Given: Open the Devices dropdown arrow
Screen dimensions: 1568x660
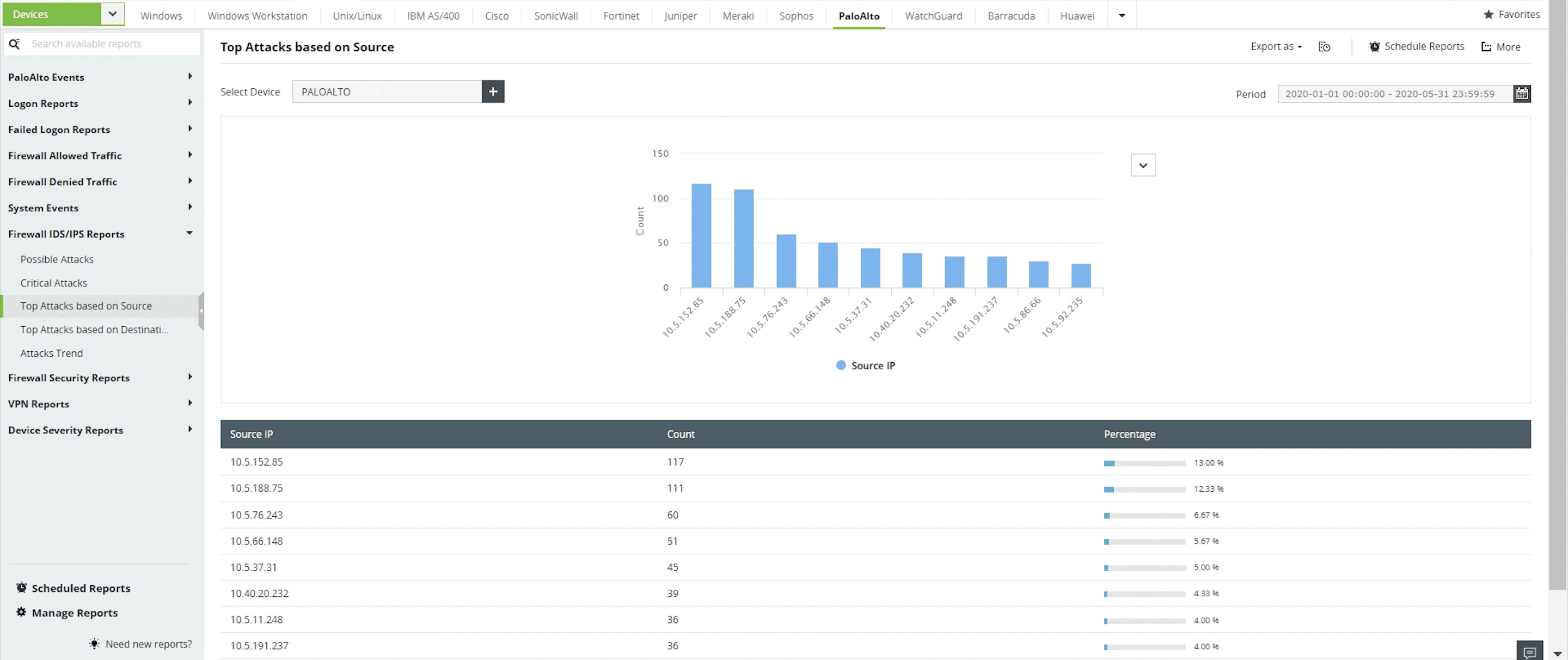Looking at the screenshot, I should tap(113, 14).
